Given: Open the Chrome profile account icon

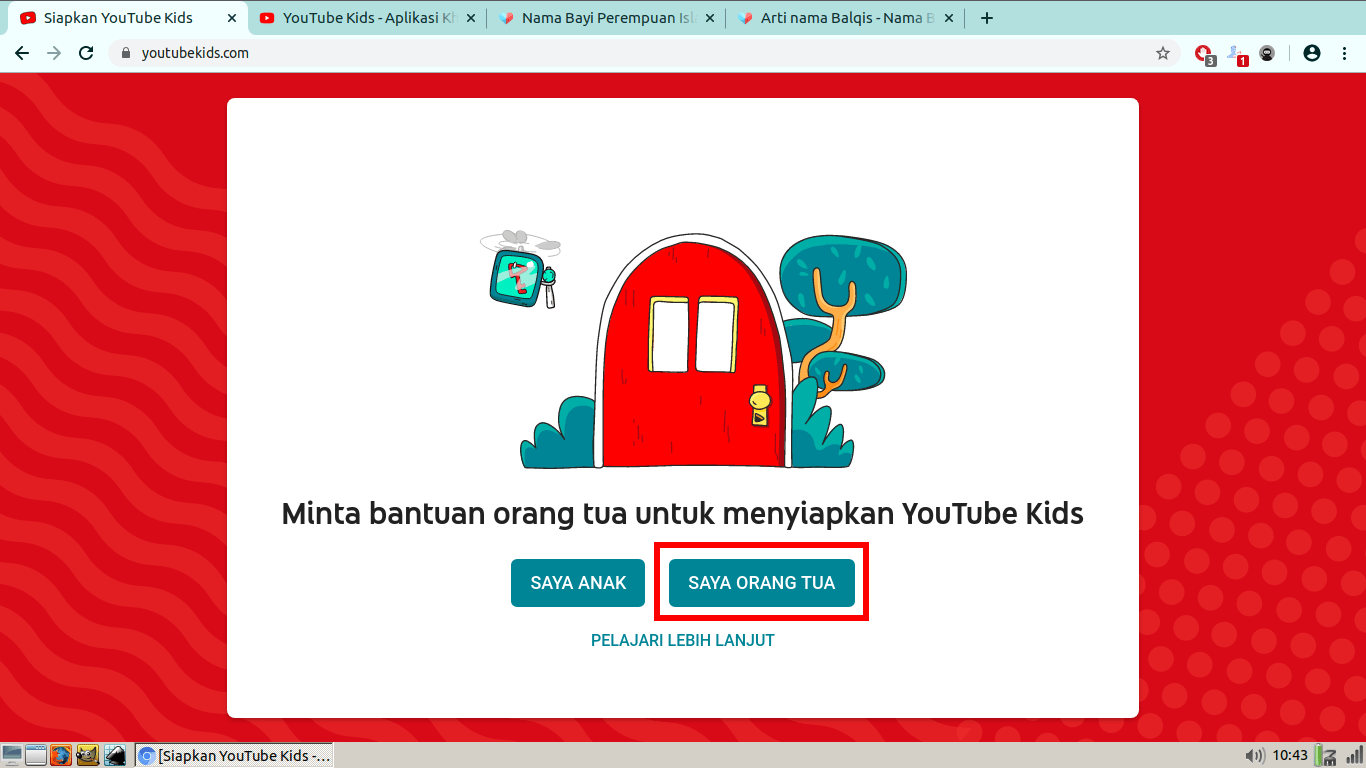Looking at the screenshot, I should (x=1312, y=53).
